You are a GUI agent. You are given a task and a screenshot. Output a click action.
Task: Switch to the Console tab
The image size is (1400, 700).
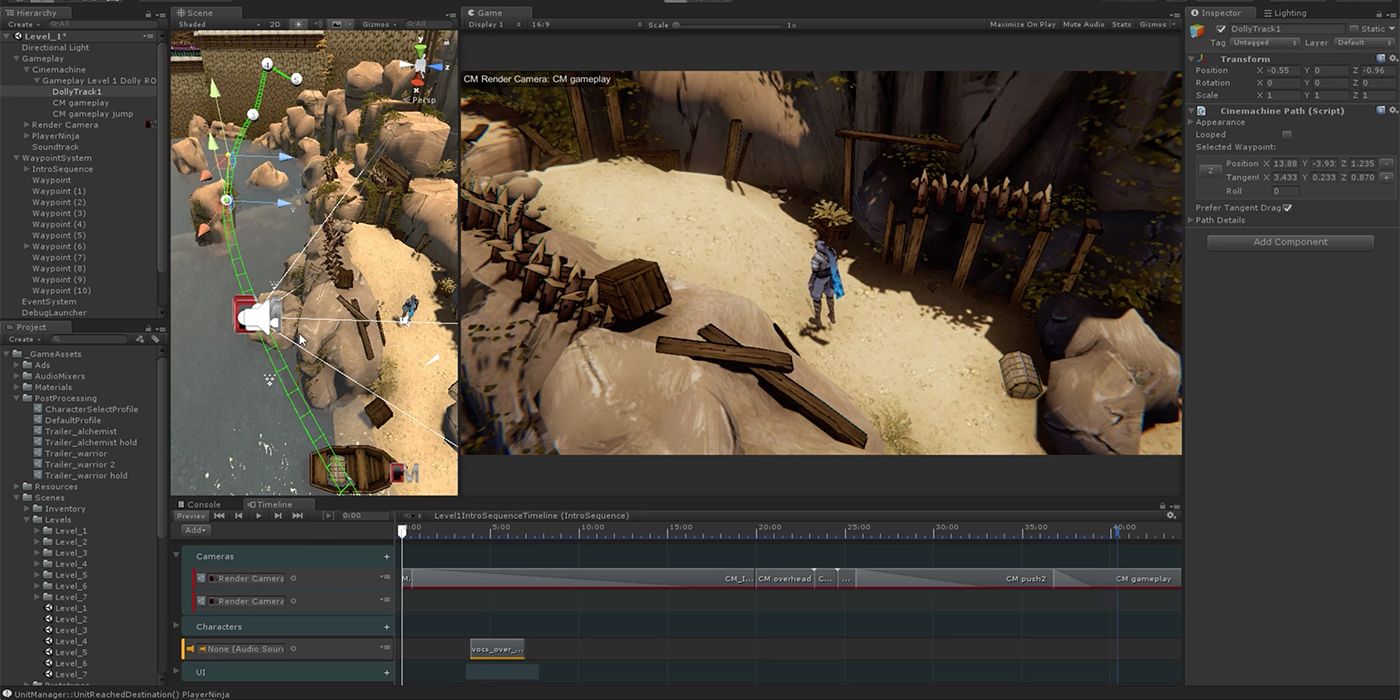[x=203, y=504]
